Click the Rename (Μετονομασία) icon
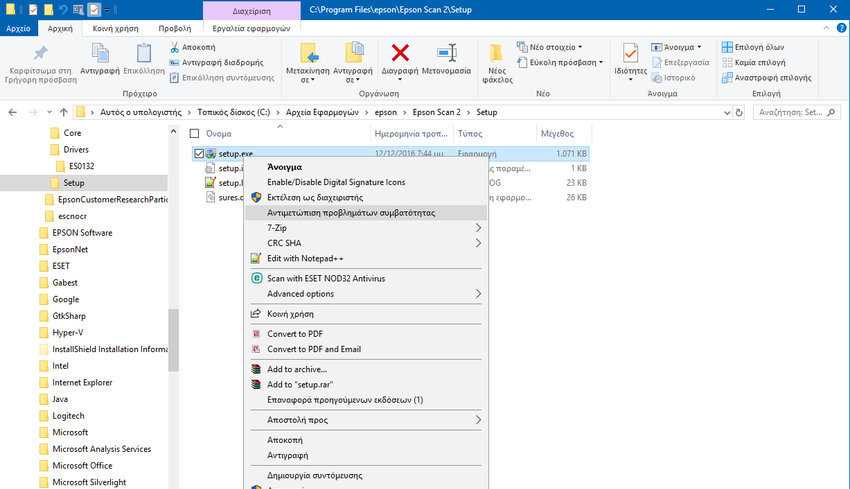The height and width of the screenshot is (489, 850). (x=446, y=53)
